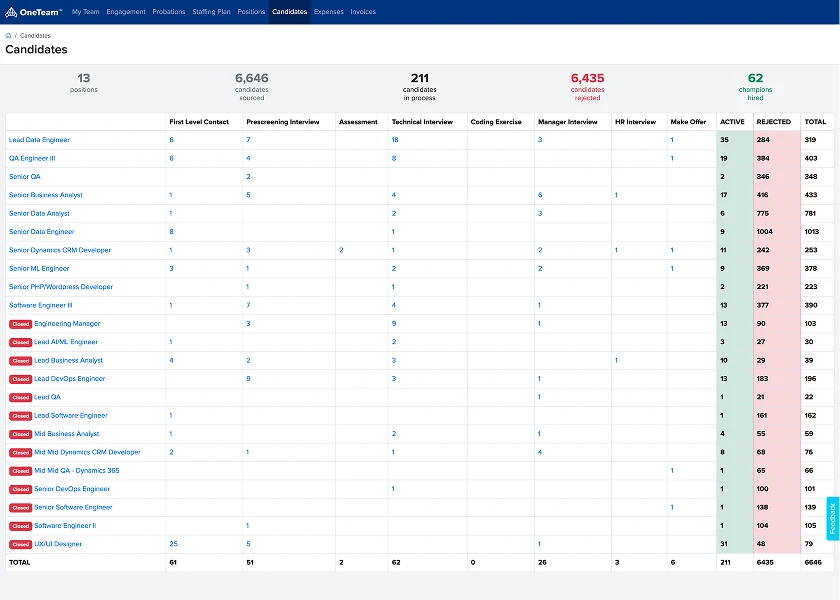Click the Rejected column header
The height and width of the screenshot is (600, 840).
[x=773, y=122]
